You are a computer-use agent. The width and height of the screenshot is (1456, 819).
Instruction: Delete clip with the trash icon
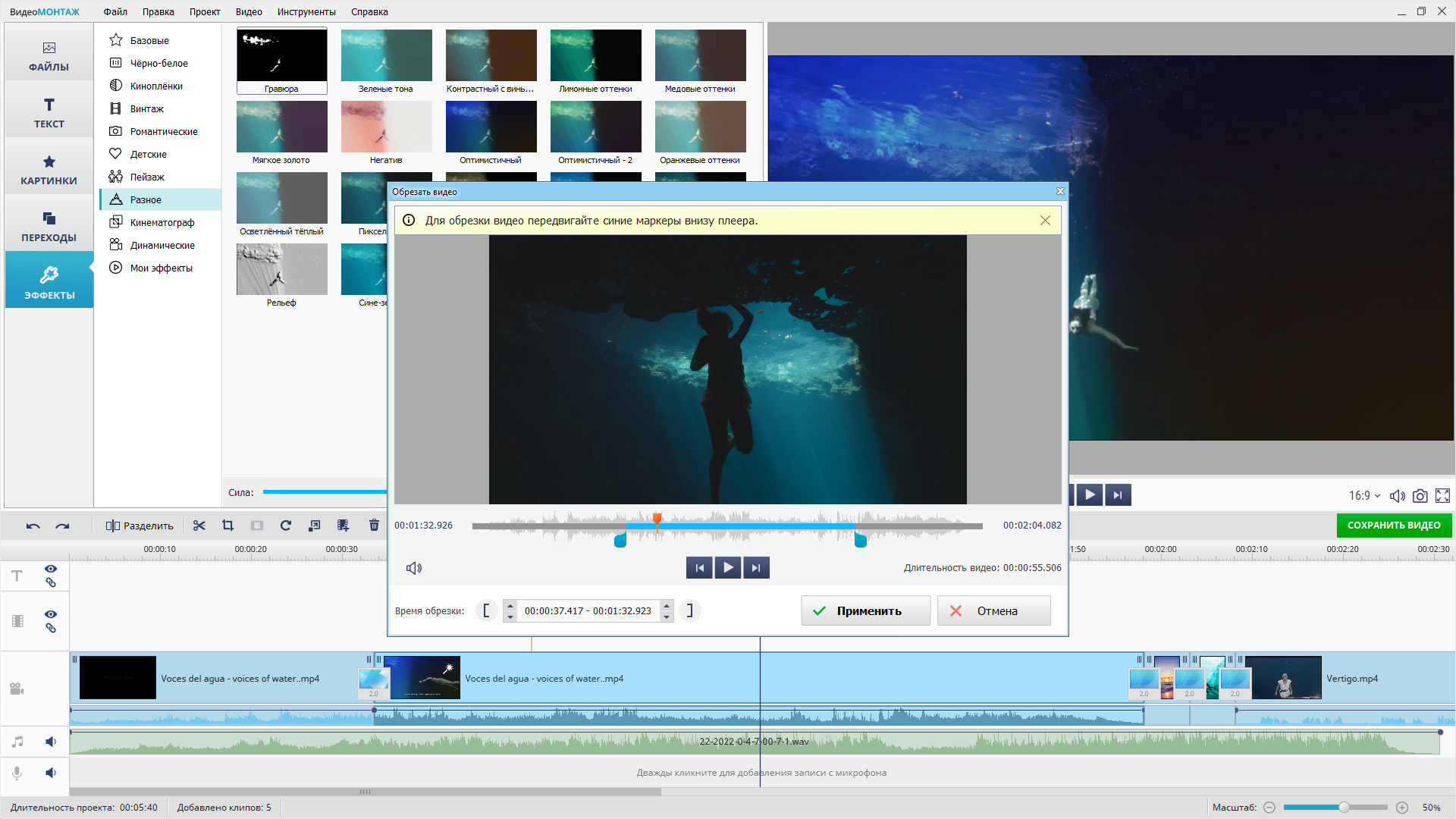pyautogui.click(x=374, y=526)
